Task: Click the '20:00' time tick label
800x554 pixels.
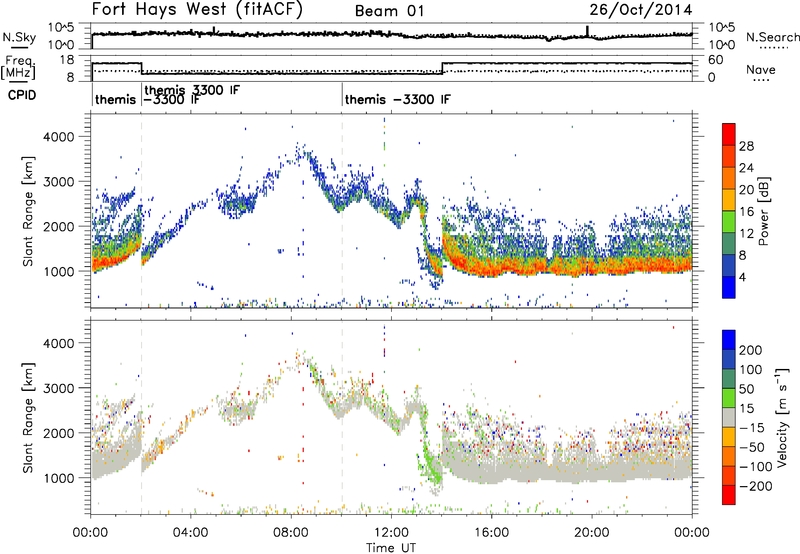Action: (x=592, y=533)
